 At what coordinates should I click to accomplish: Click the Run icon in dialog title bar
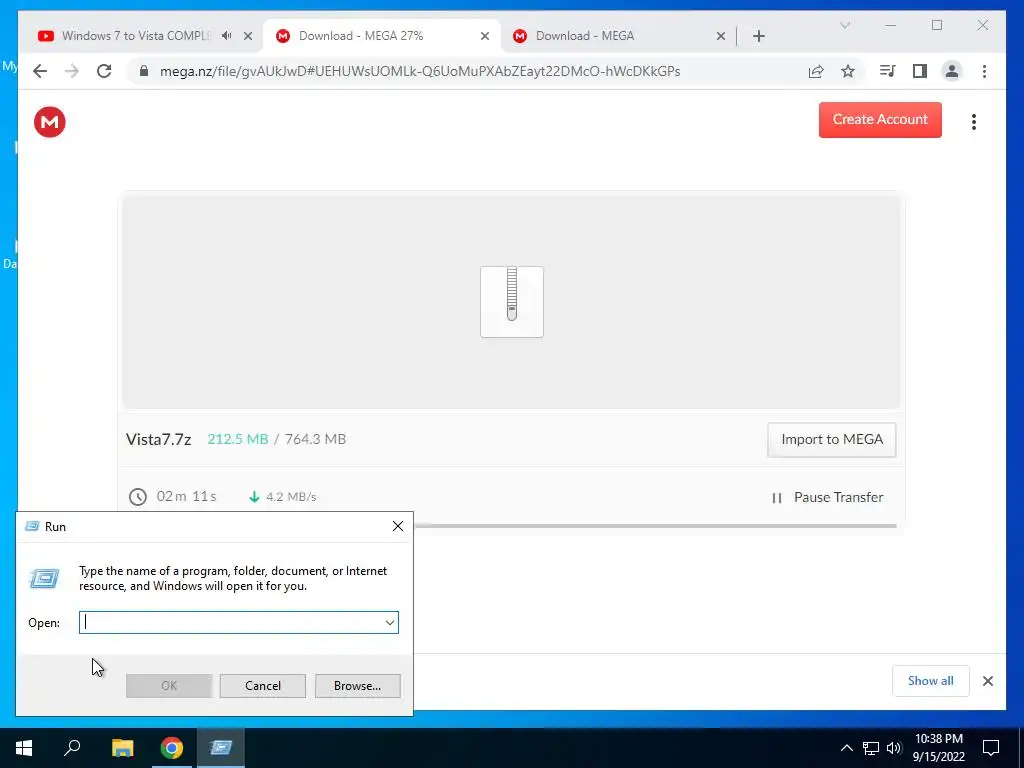[31, 526]
